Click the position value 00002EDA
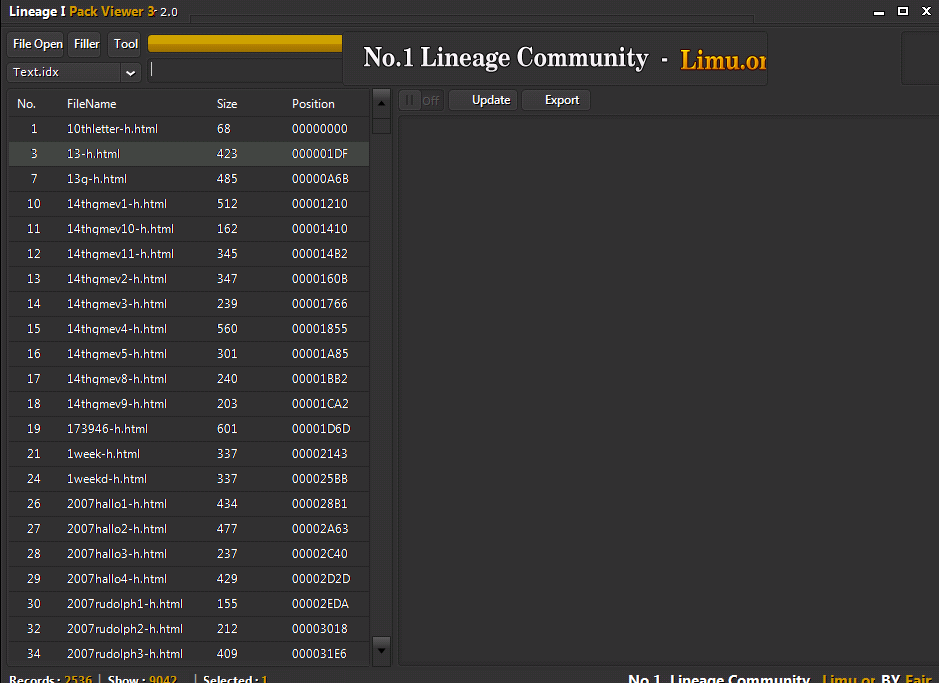Viewport: 939px width, 683px height. tap(320, 605)
